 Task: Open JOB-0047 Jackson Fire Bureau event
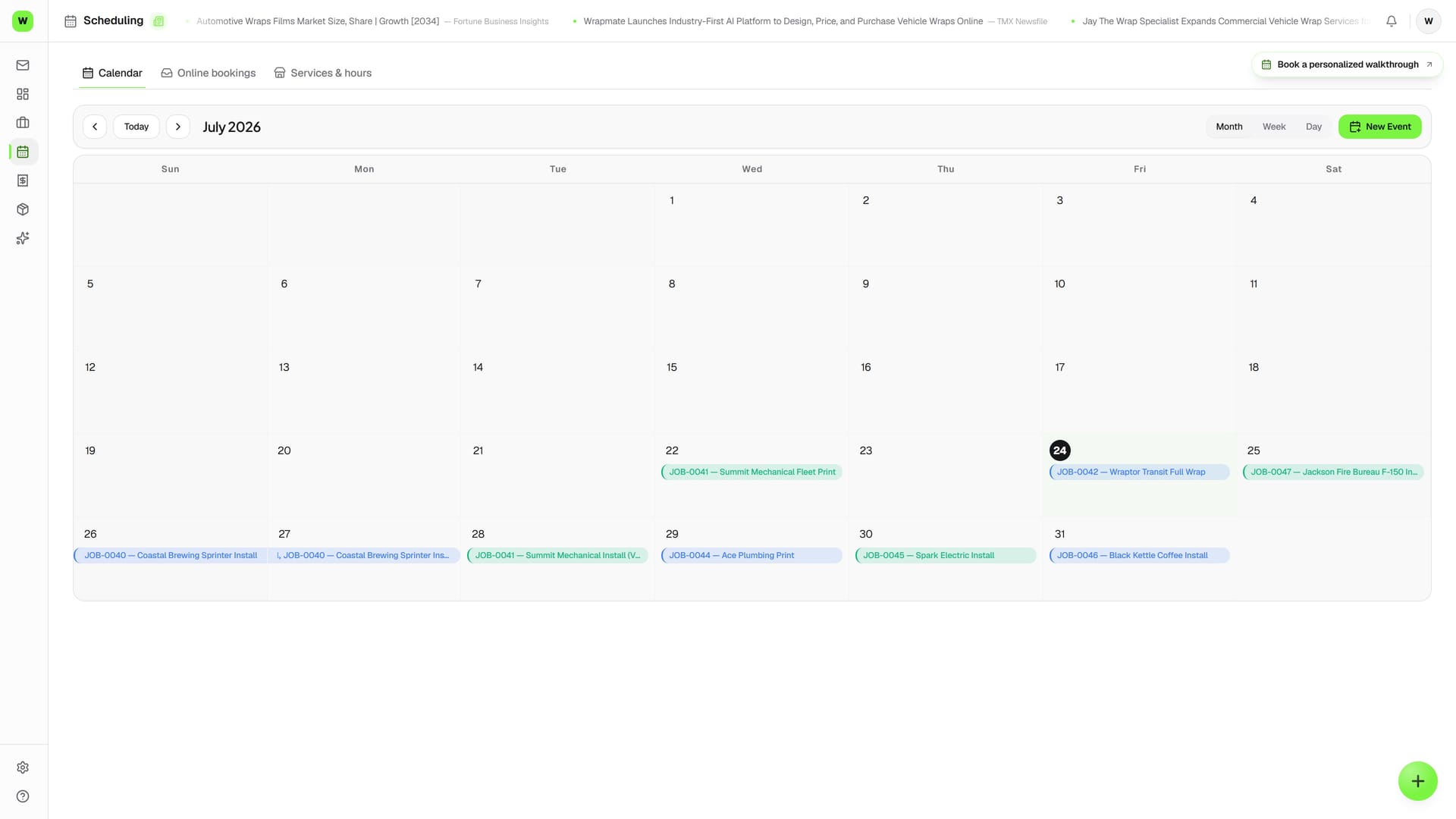[x=1333, y=472]
